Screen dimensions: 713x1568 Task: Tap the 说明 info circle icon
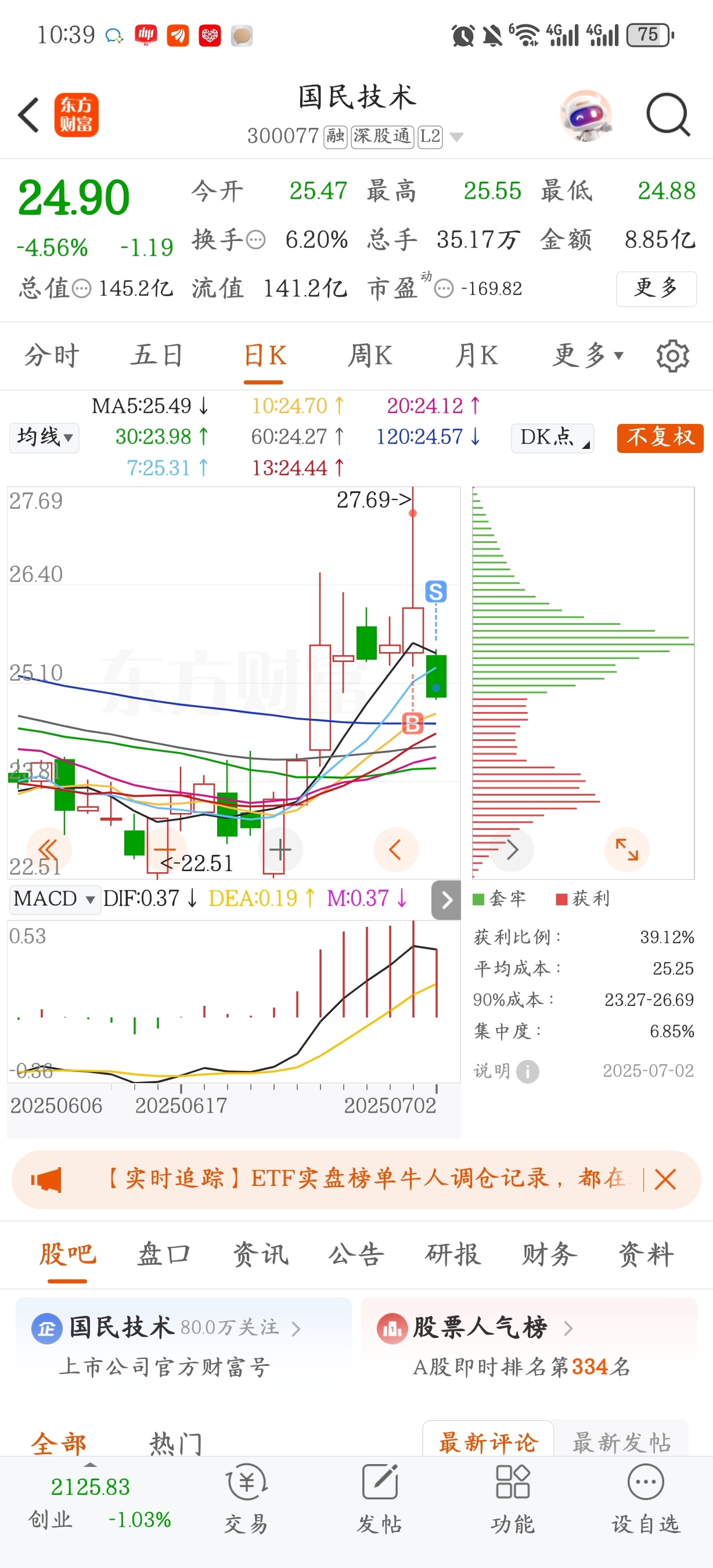[527, 1071]
